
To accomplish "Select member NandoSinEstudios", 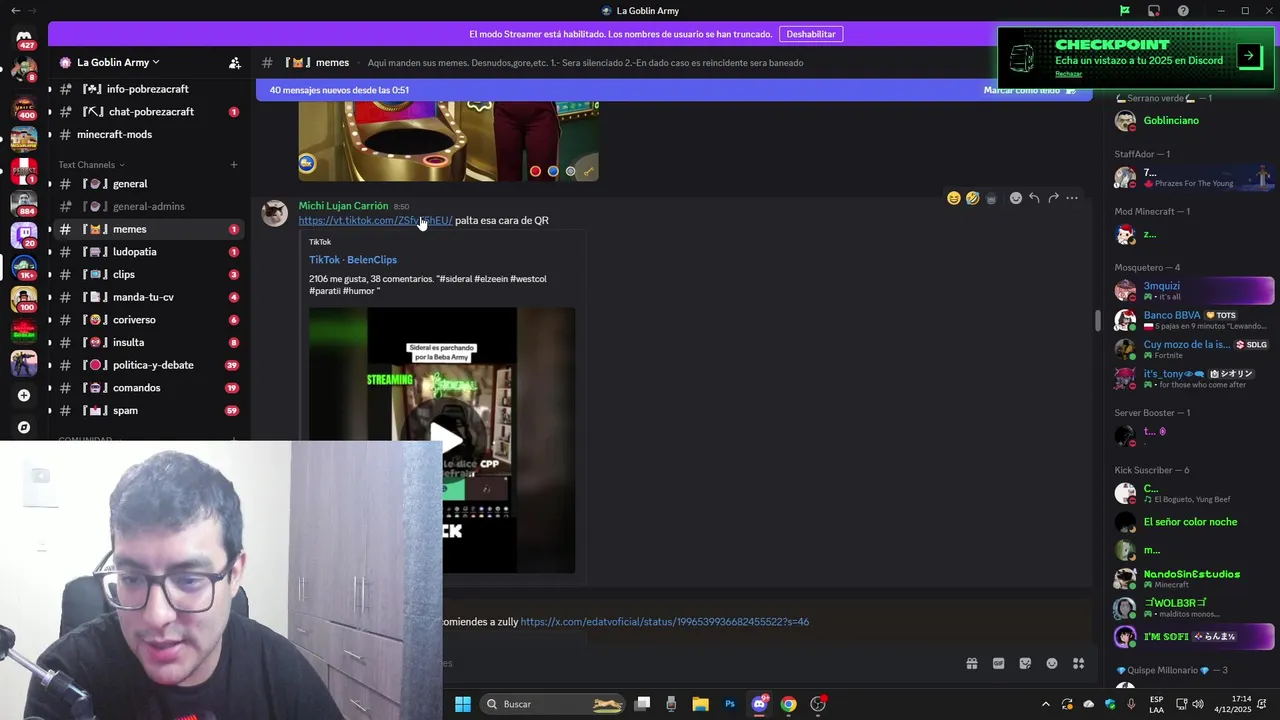I will (x=1194, y=578).
